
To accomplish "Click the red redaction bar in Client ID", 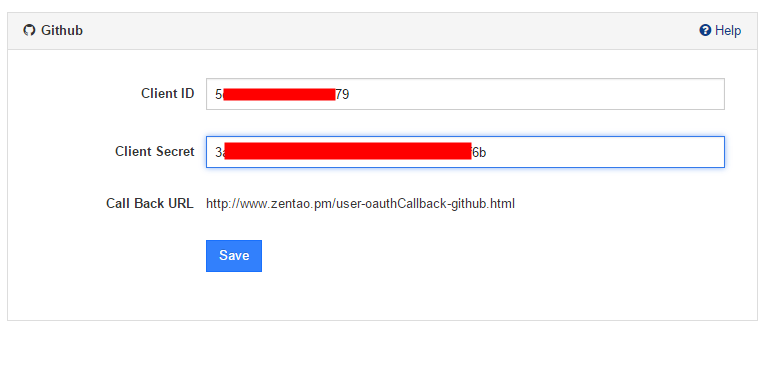I will (279, 94).
